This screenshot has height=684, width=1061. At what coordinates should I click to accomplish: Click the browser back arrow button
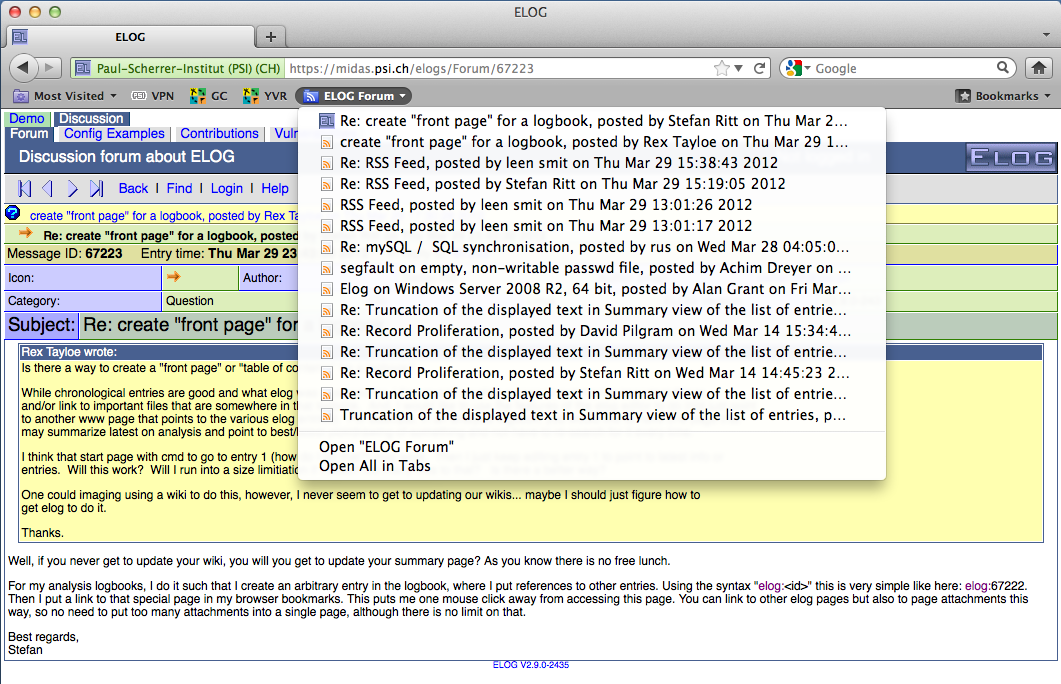pyautogui.click(x=24, y=68)
